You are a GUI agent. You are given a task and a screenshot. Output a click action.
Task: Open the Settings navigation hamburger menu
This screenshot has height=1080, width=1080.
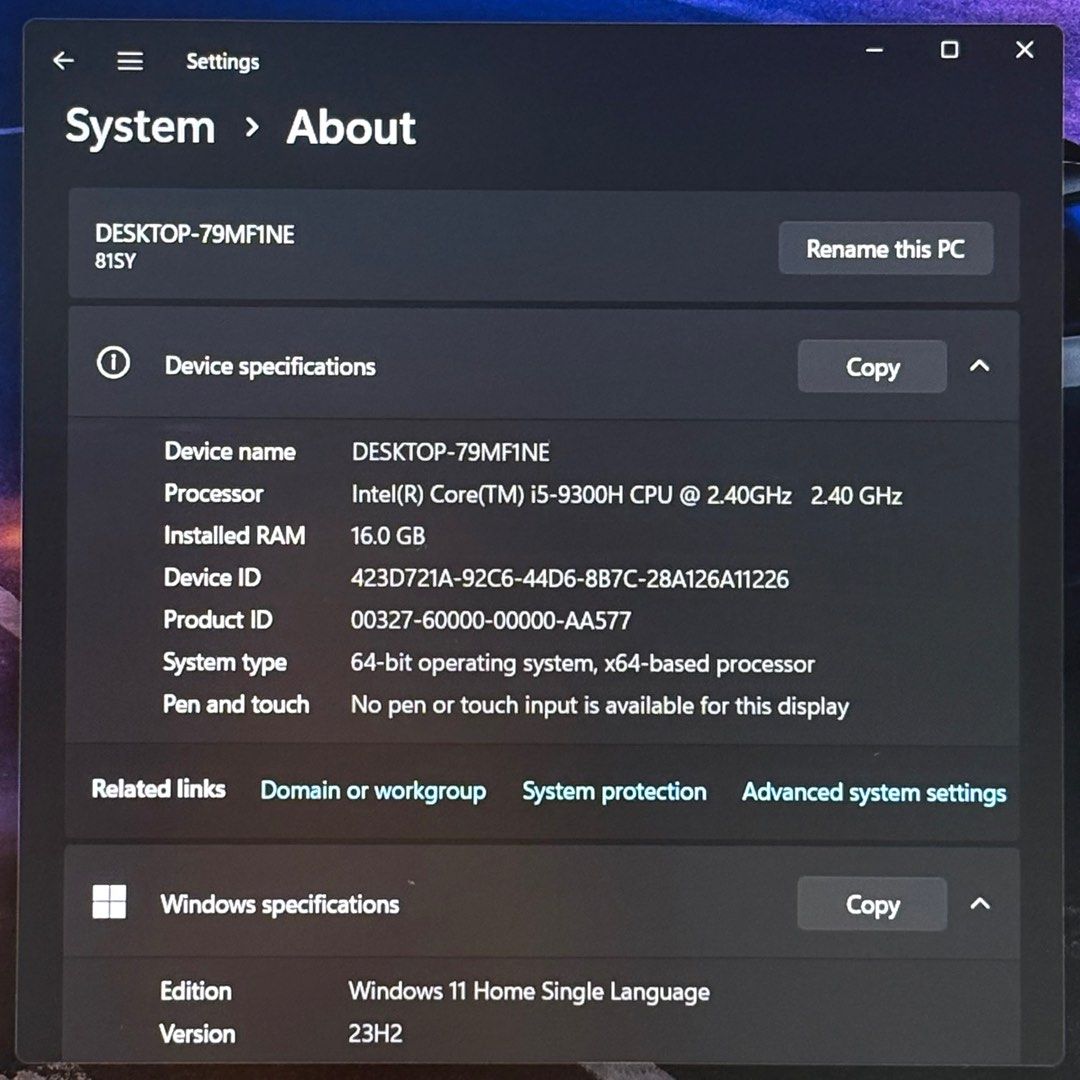click(129, 60)
